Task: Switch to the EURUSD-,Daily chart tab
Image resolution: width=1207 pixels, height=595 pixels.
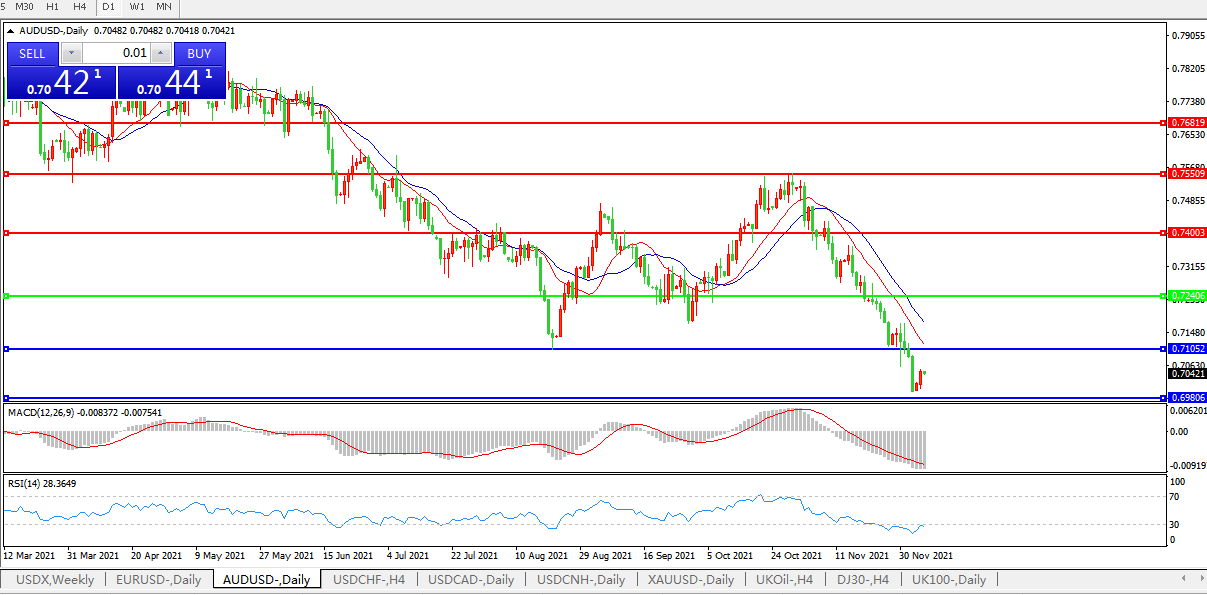Action: (x=158, y=580)
